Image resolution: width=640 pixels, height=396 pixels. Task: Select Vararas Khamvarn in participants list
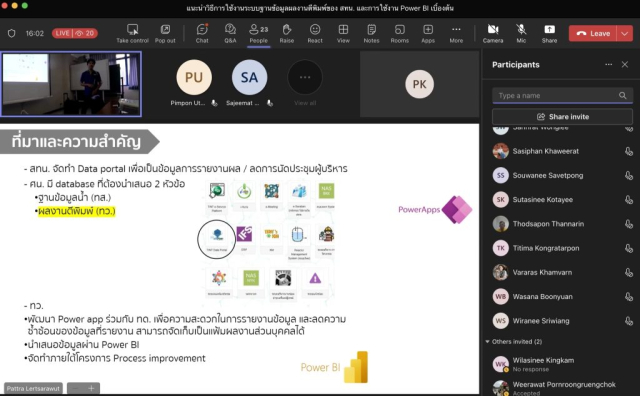click(x=562, y=272)
